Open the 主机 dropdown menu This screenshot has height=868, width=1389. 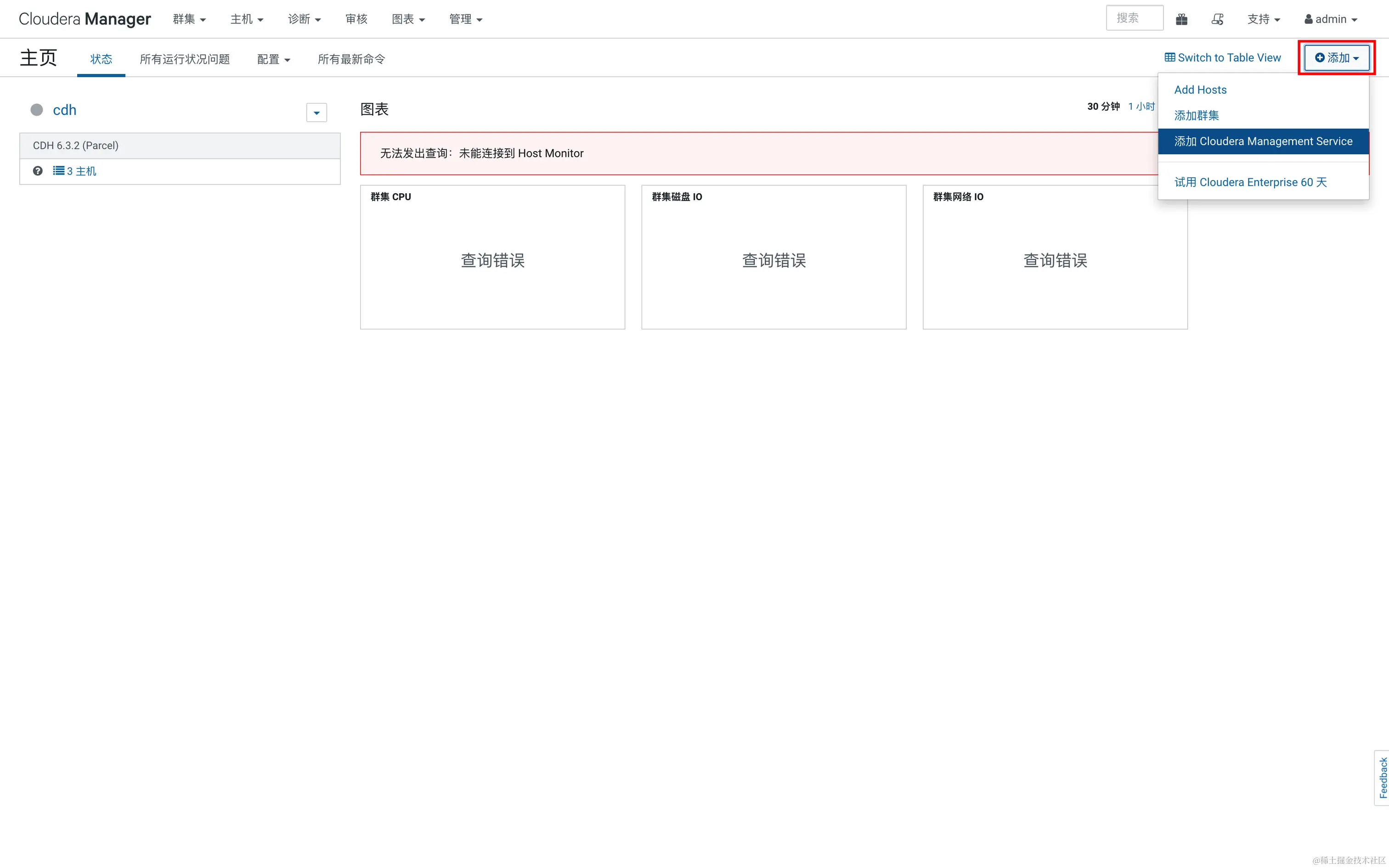coord(247,19)
